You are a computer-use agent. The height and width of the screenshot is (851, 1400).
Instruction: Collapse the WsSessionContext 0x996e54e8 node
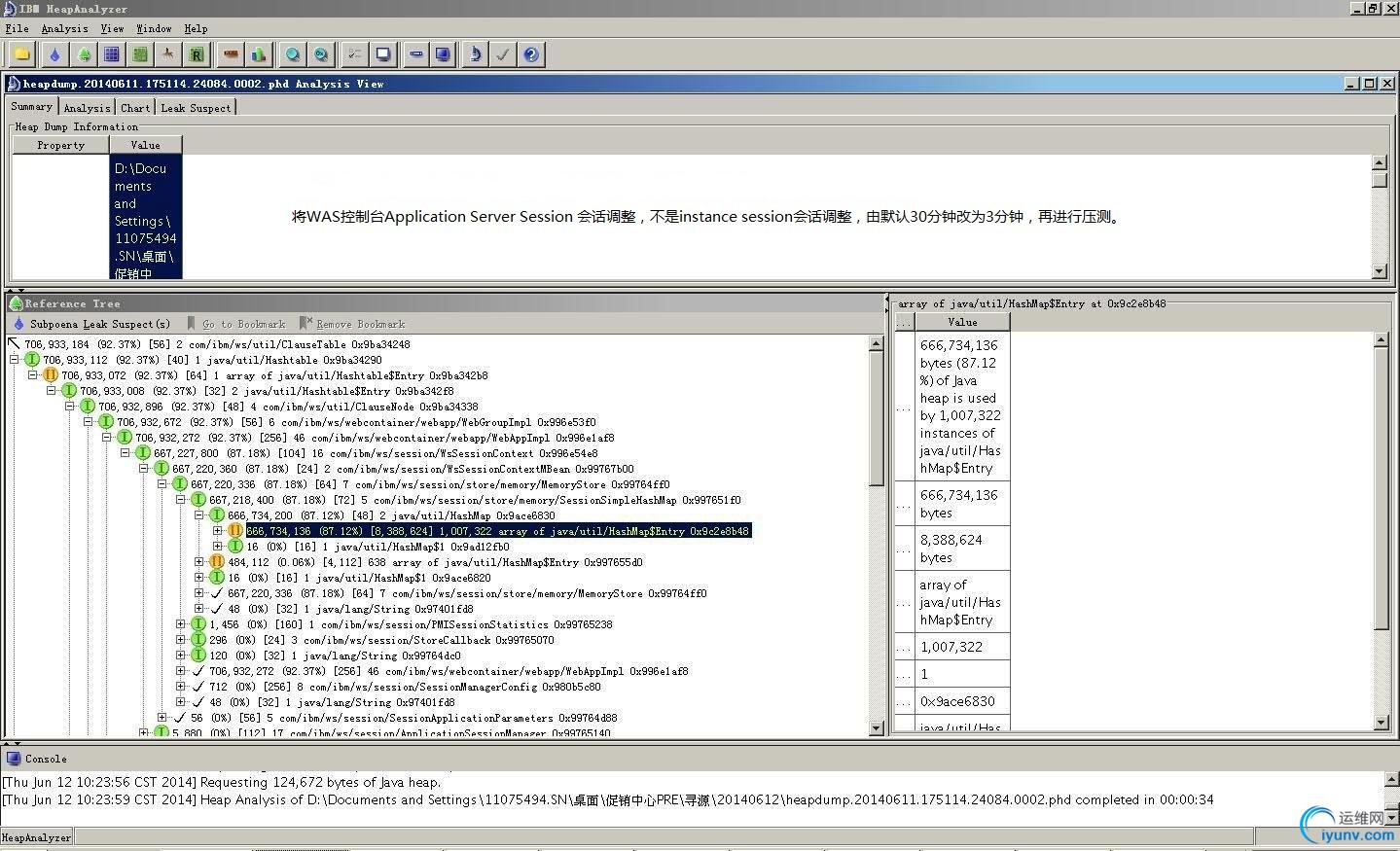point(126,453)
